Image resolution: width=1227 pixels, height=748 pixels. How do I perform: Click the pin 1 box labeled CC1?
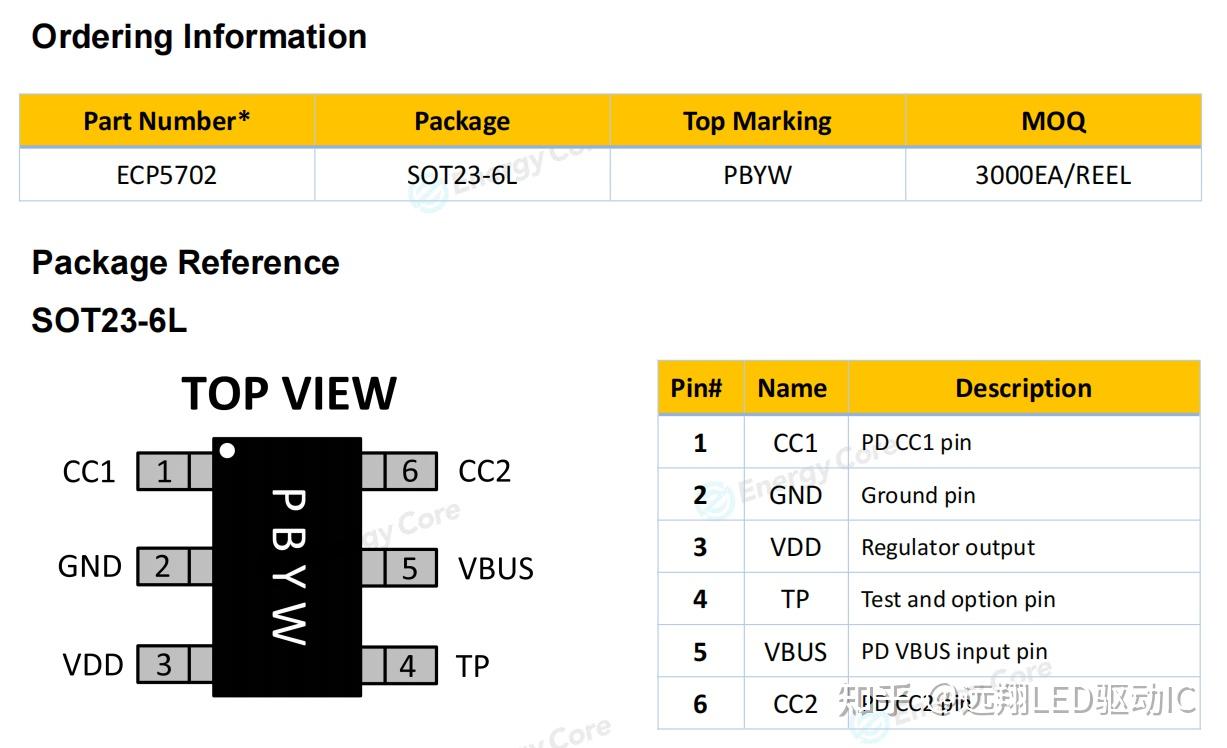pyautogui.click(x=164, y=471)
